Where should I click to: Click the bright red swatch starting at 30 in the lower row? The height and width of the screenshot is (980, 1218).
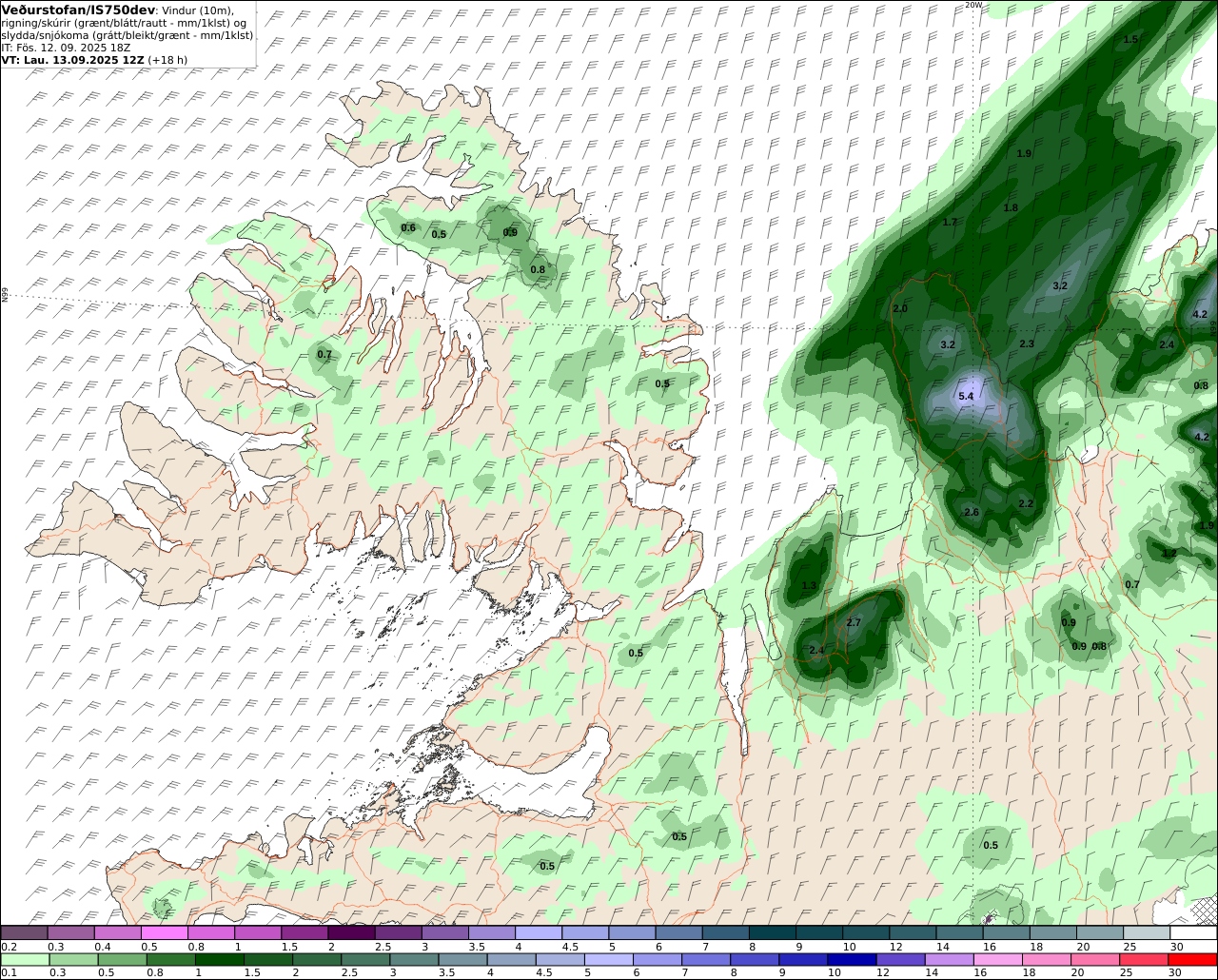[x=1191, y=959]
